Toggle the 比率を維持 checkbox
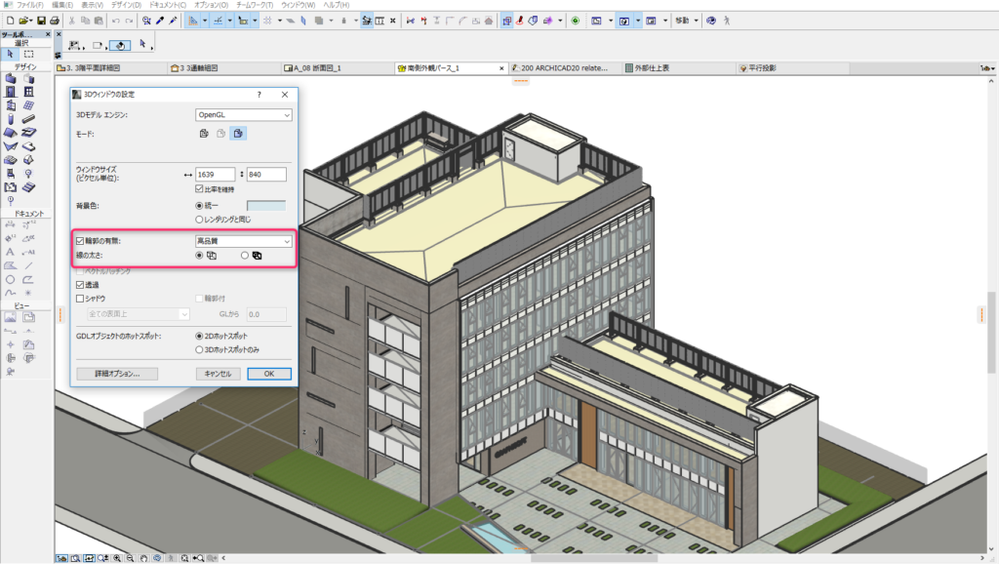999x564 pixels. (x=200, y=189)
